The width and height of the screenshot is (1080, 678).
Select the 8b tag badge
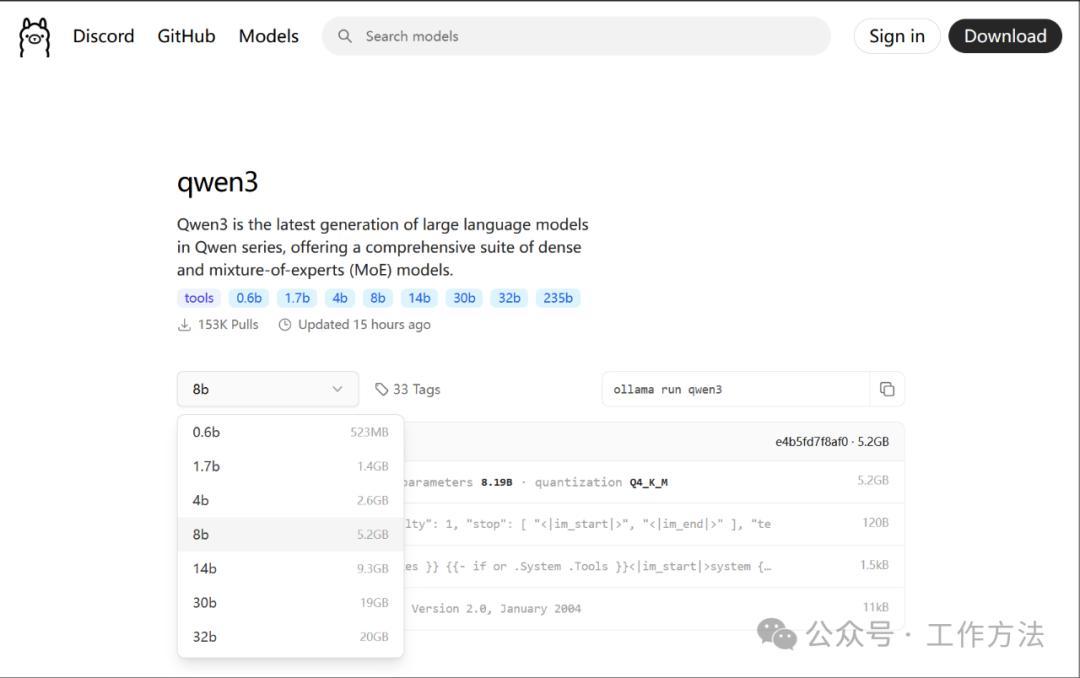click(x=378, y=298)
